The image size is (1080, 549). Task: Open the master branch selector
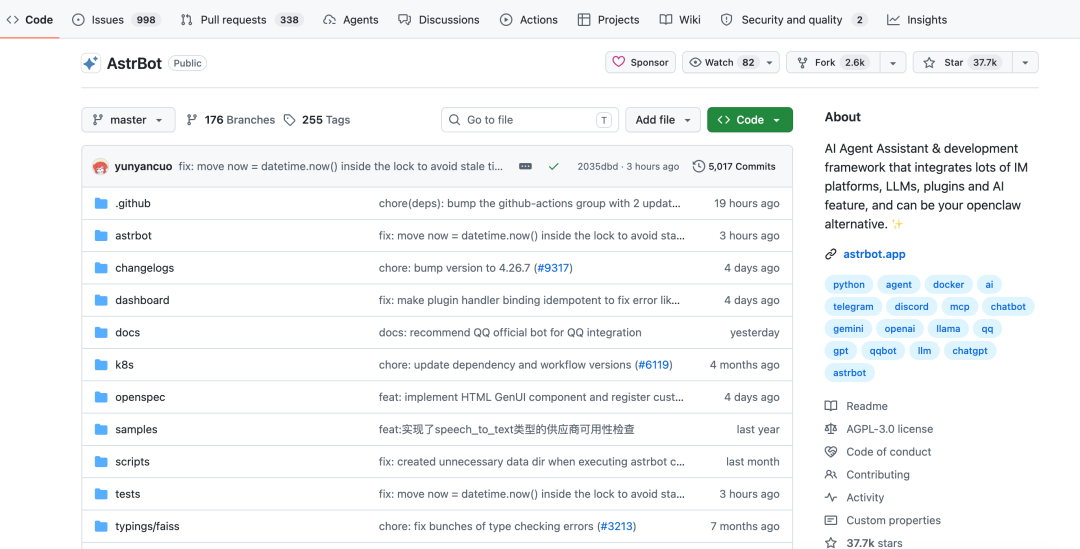pos(128,120)
